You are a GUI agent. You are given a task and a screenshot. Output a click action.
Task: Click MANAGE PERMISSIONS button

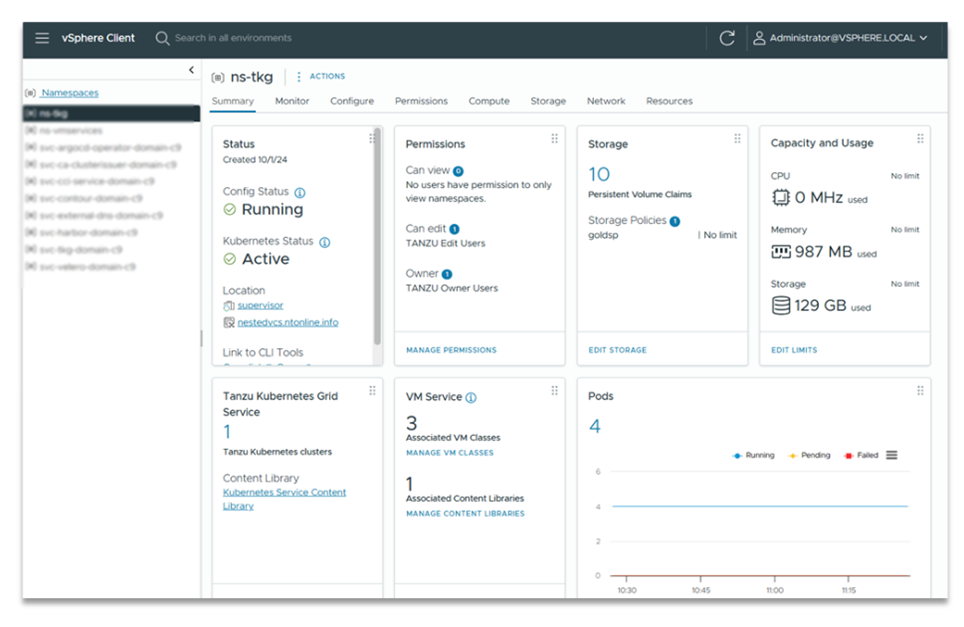[x=451, y=350]
